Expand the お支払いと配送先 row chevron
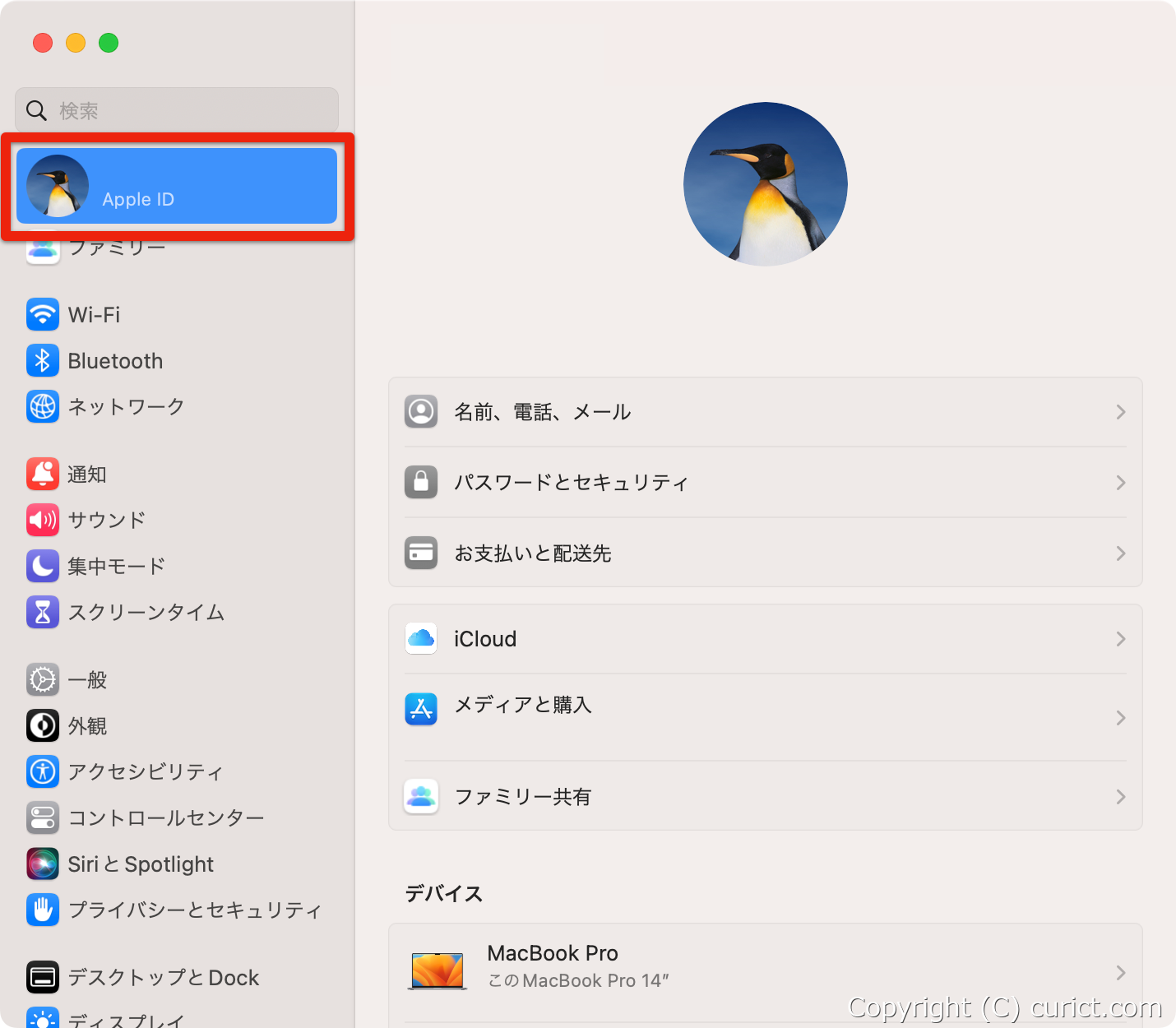Screen dimensions: 1176x1028 pos(1121,553)
